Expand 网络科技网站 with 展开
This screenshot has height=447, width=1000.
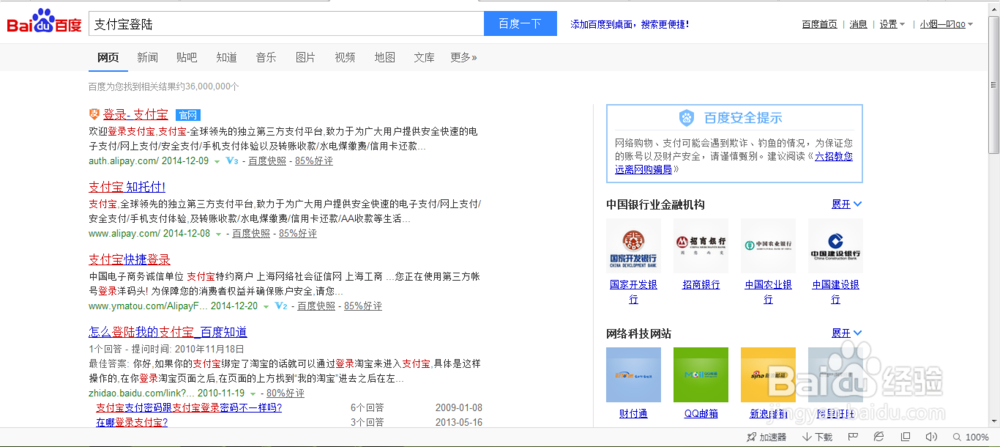point(846,333)
